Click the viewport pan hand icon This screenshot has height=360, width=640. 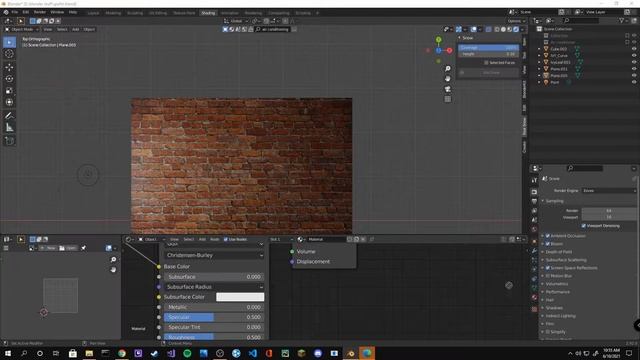(448, 78)
